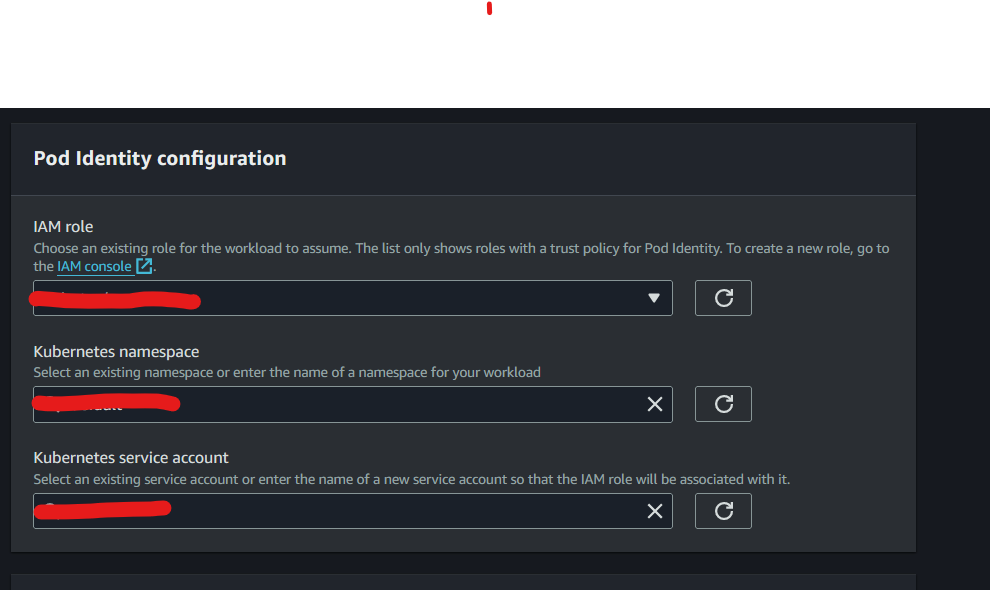Click the IAM role trust policy description text
990x590 pixels.
tap(461, 257)
